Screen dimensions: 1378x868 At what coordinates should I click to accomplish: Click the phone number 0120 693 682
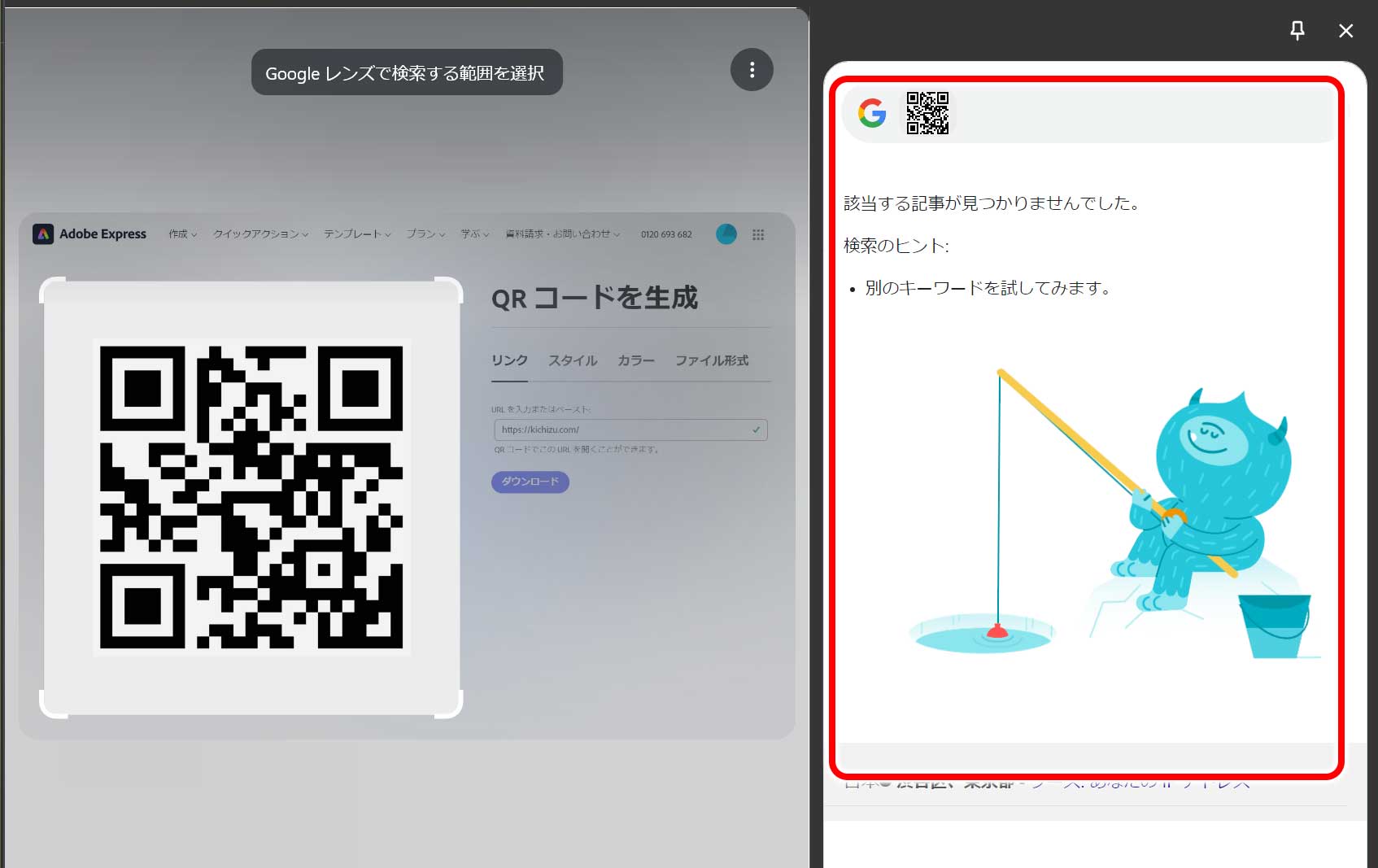666,234
